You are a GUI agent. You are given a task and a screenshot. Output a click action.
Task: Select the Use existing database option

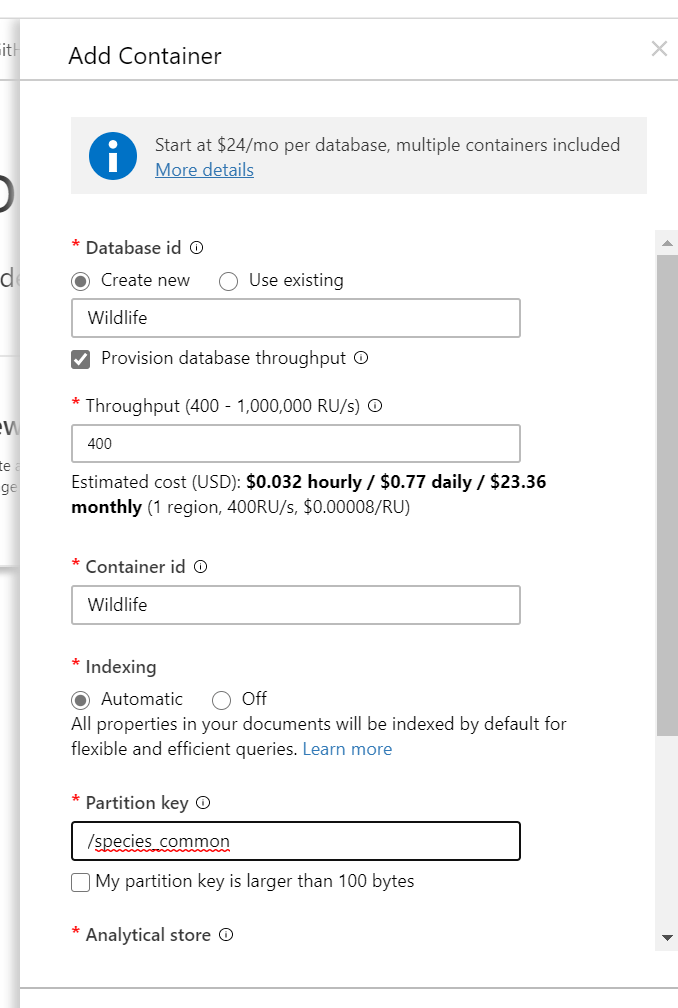click(x=228, y=281)
